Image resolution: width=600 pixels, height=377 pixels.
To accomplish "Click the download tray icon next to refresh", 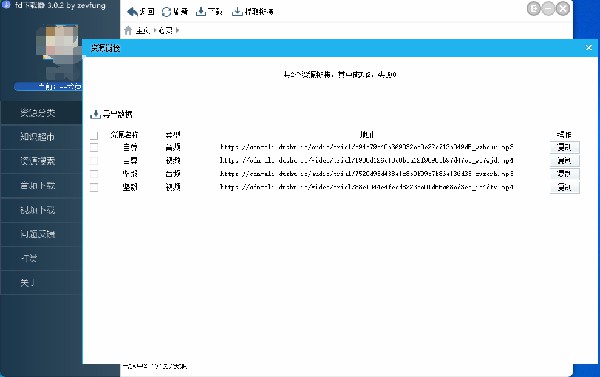I will click(201, 12).
